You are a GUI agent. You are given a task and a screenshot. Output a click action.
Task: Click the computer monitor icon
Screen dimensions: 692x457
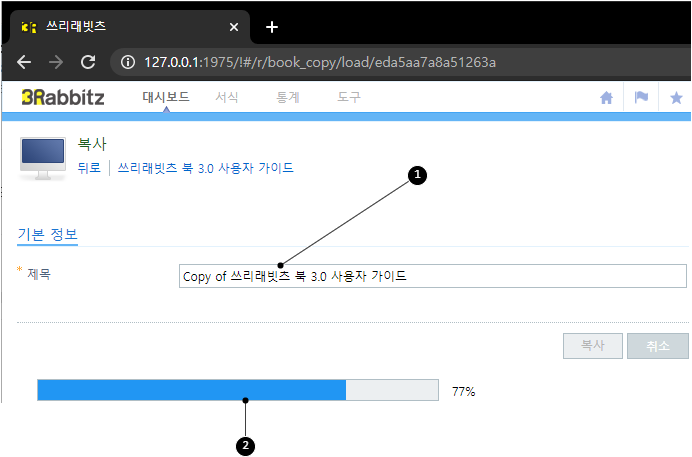pyautogui.click(x=43, y=158)
